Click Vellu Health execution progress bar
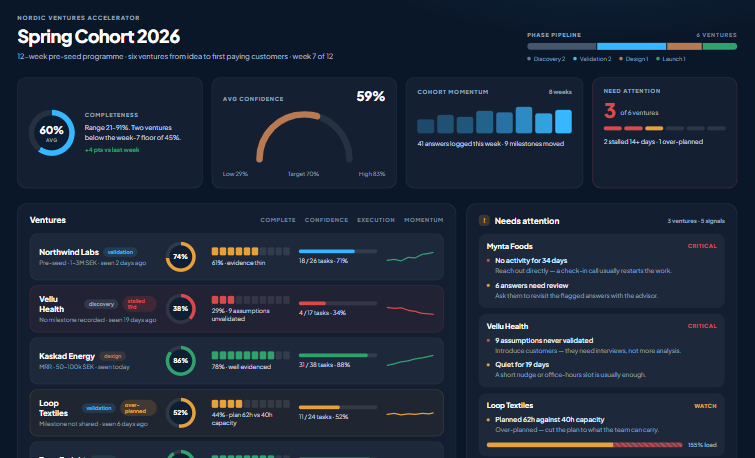 click(338, 303)
